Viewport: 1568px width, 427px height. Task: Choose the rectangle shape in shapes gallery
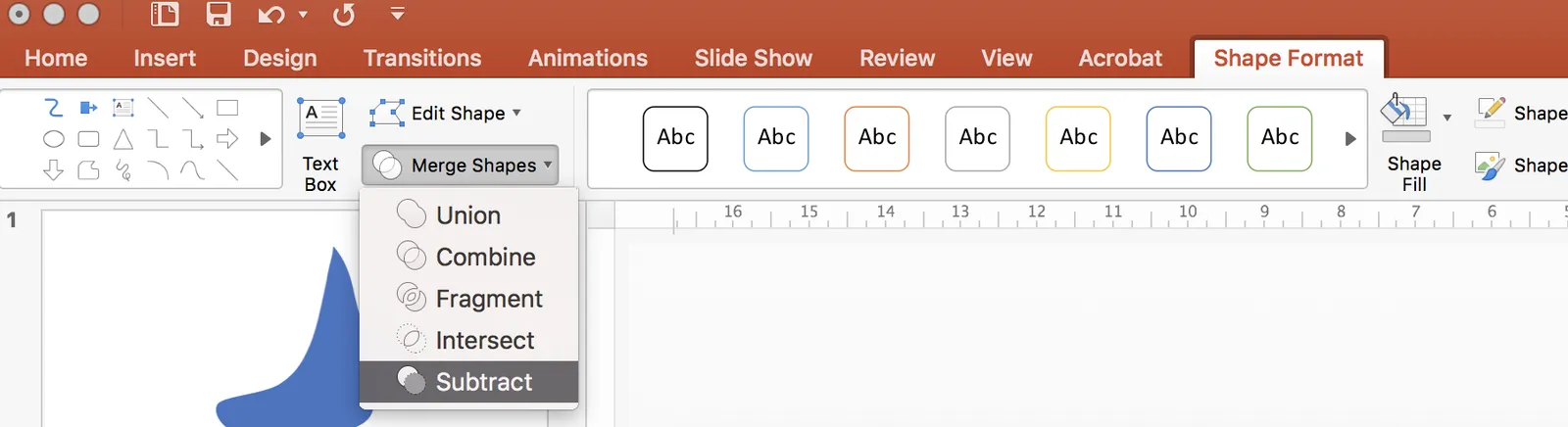pyautogui.click(x=227, y=108)
